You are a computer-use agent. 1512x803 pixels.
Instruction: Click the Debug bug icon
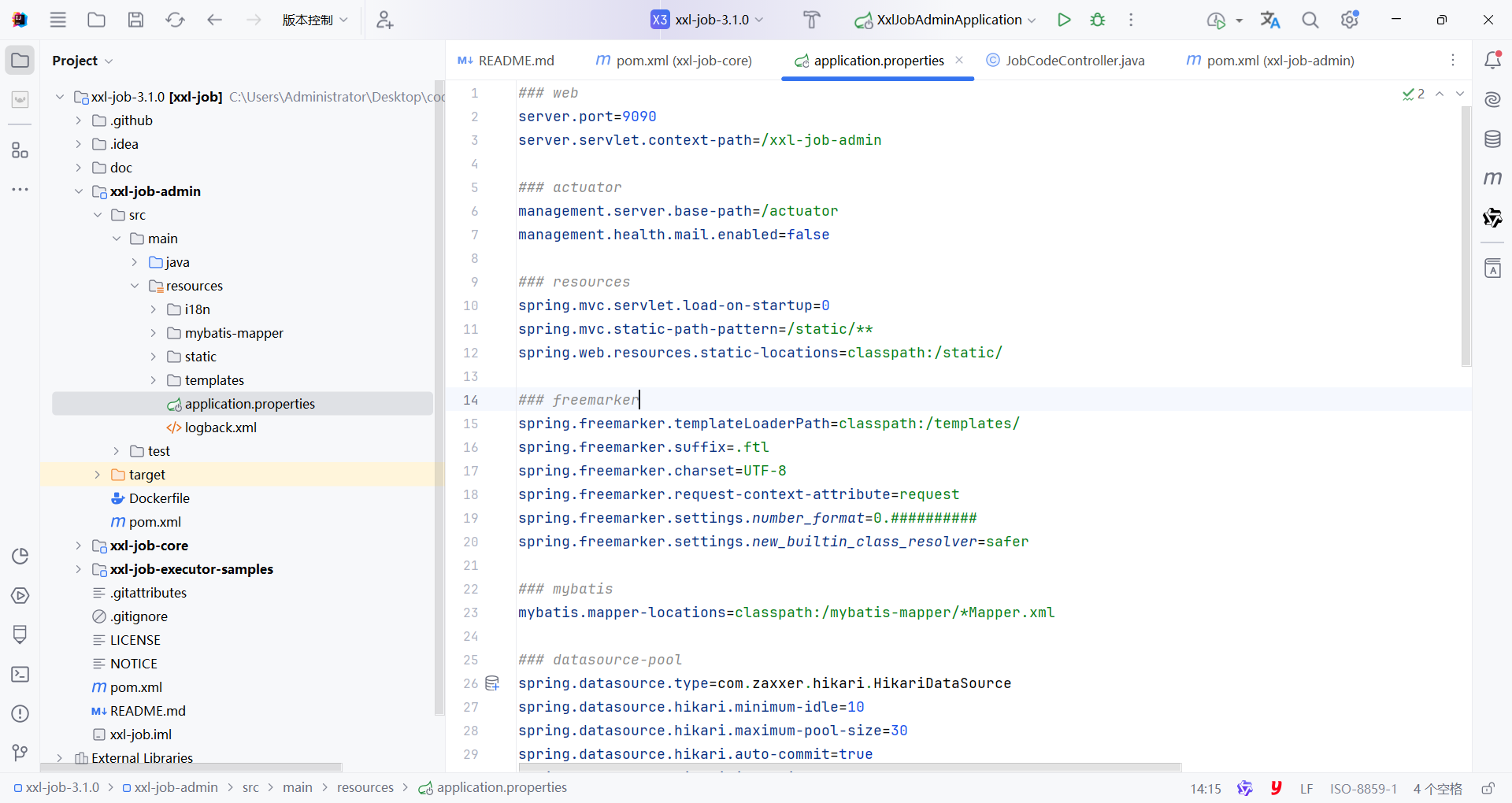coord(1098,20)
